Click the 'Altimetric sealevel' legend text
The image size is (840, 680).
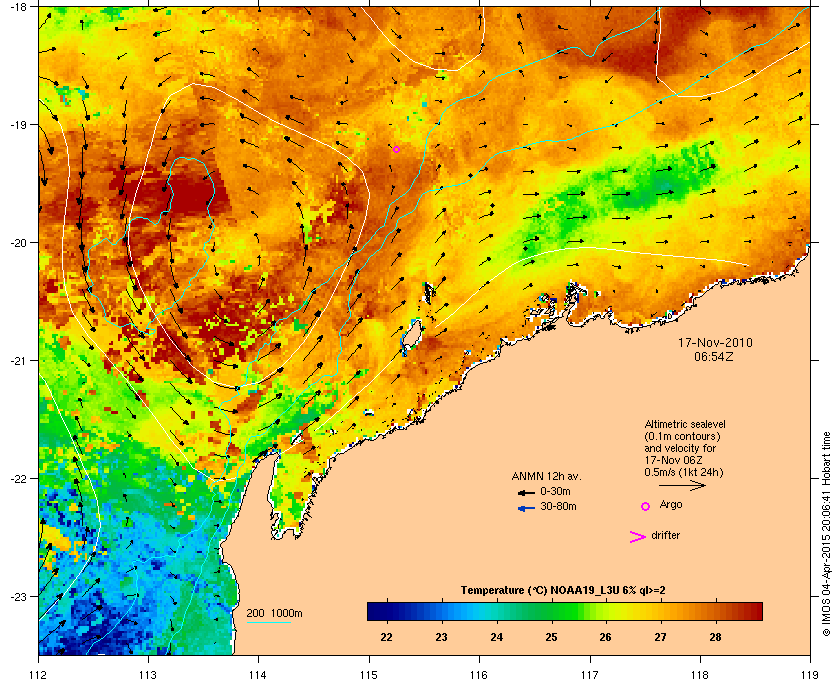pos(685,424)
